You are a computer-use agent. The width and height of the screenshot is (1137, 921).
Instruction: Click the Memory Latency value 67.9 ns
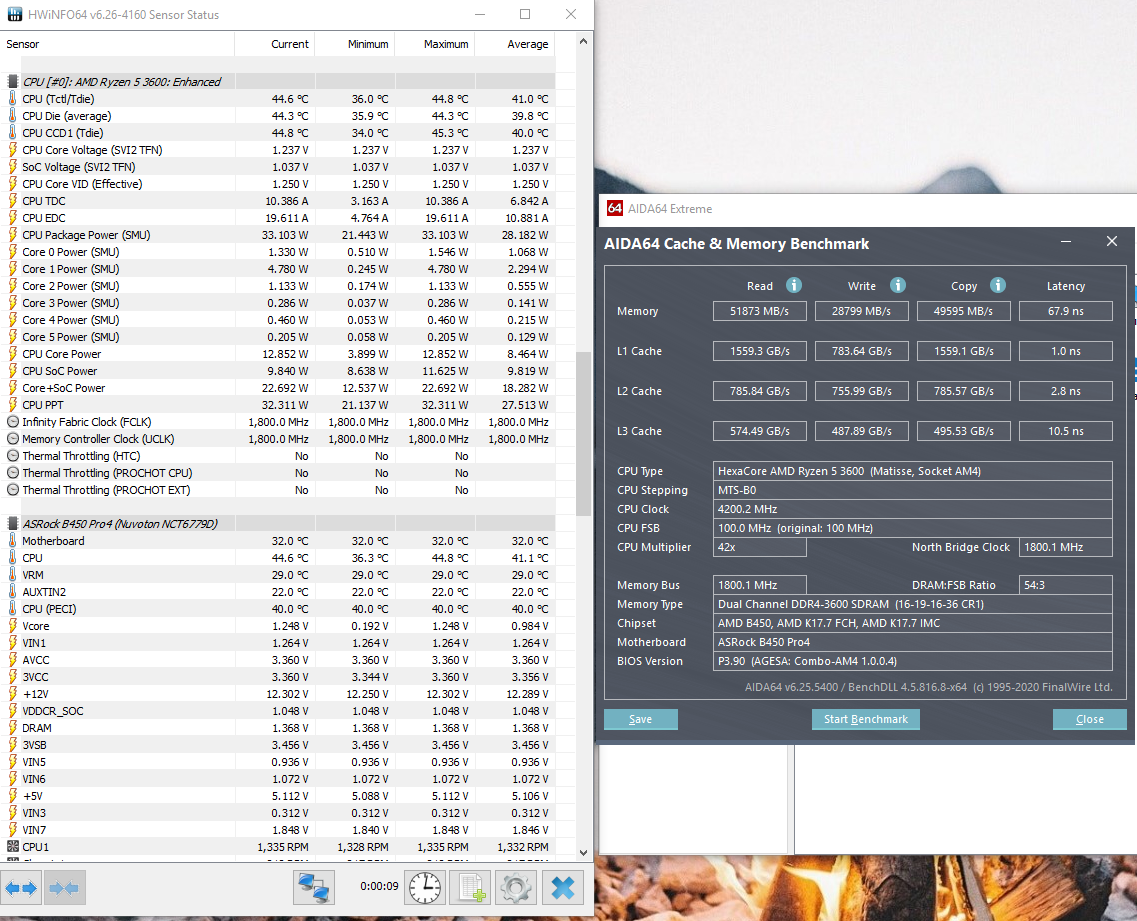tap(1065, 311)
